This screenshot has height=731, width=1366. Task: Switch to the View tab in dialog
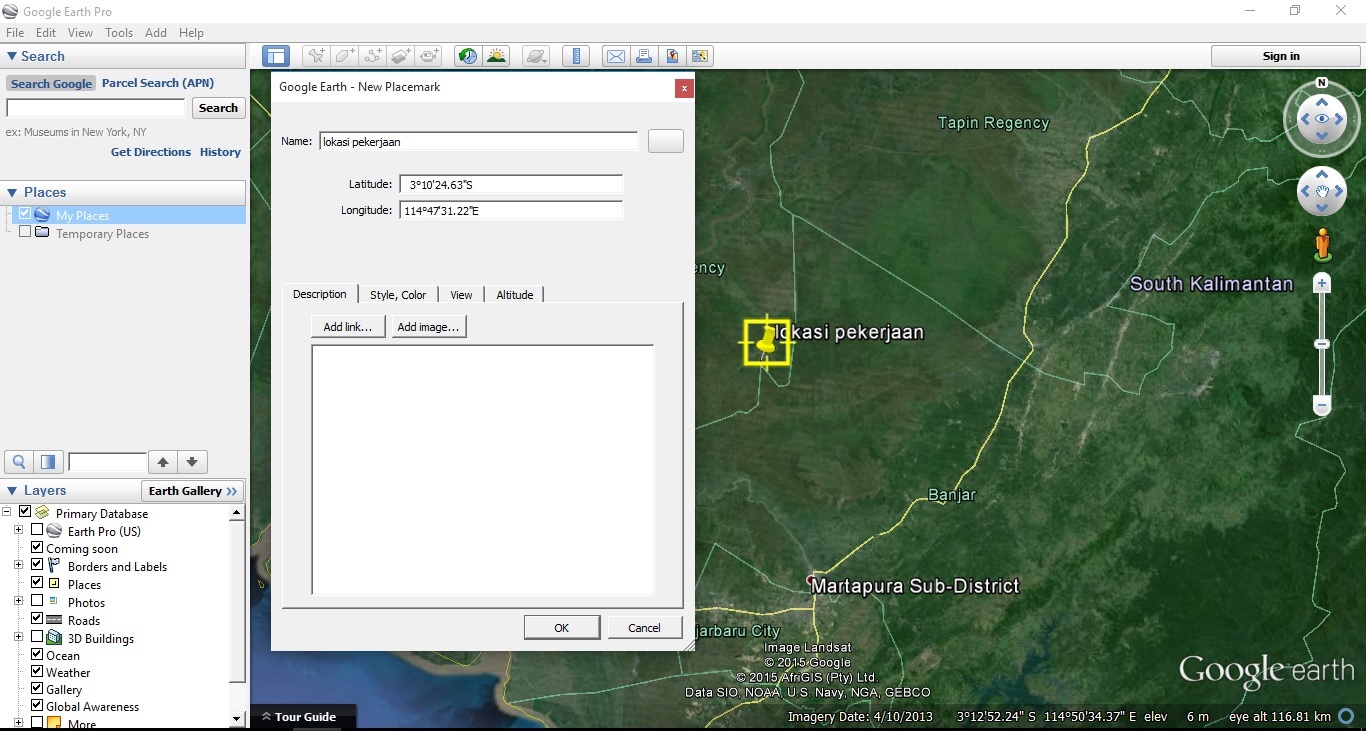pyautogui.click(x=461, y=295)
